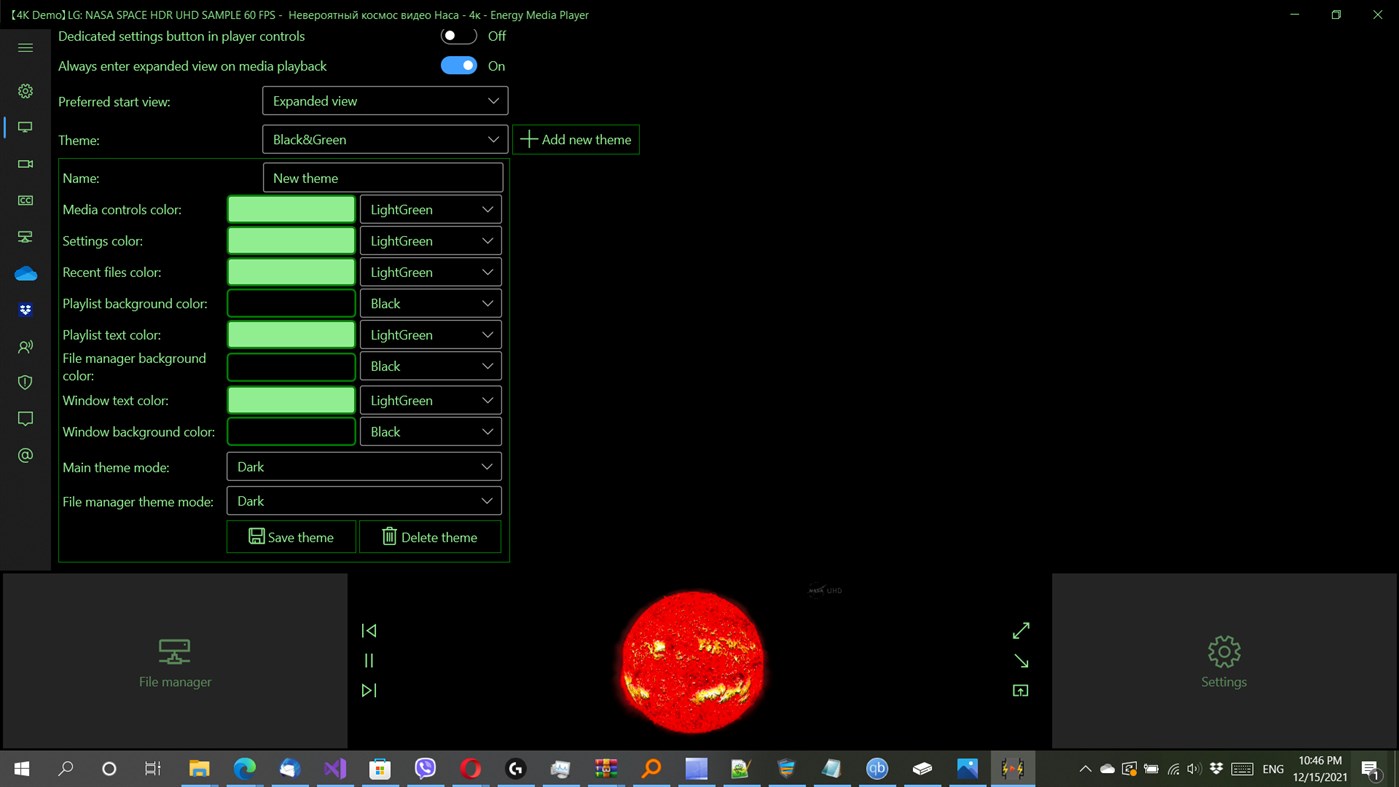
Task: Pause the playing video
Action: point(368,660)
